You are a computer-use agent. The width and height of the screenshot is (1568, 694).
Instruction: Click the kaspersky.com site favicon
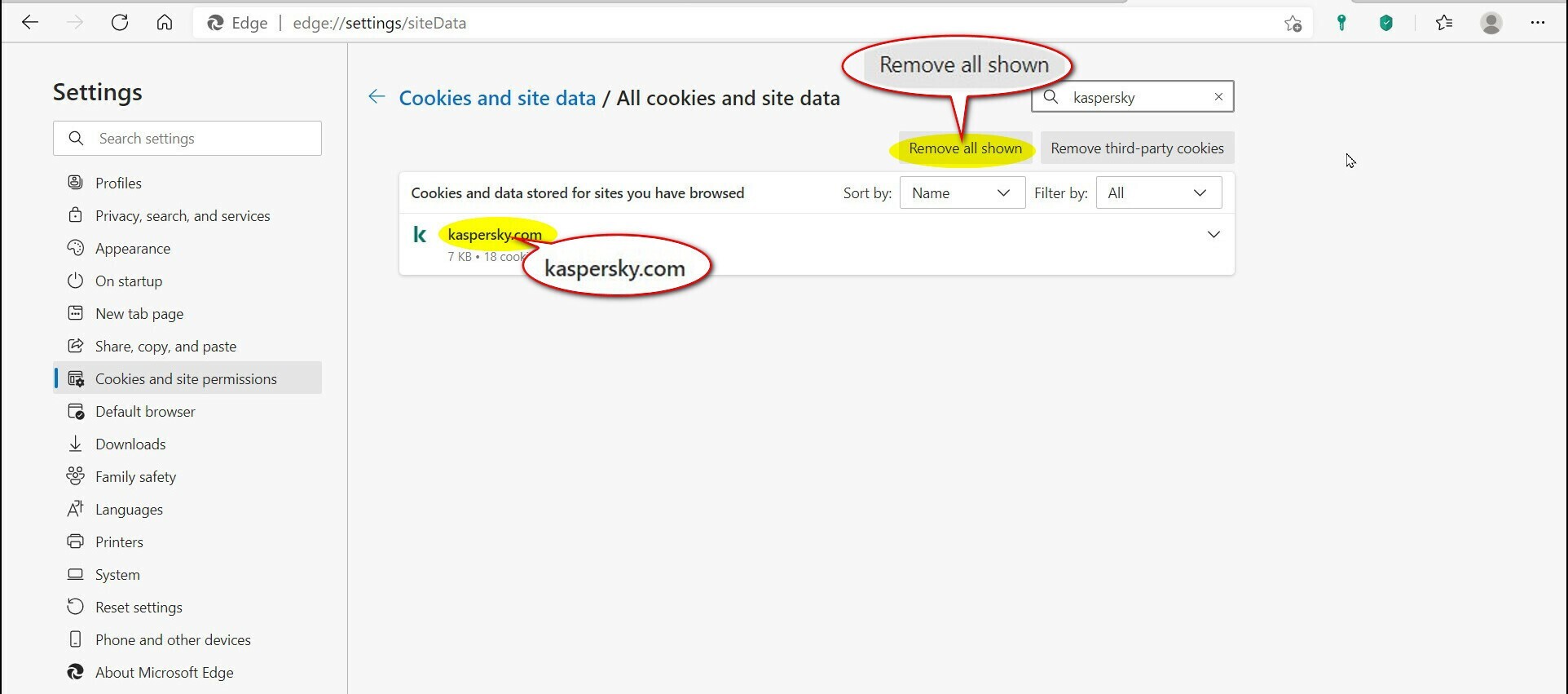click(x=420, y=235)
